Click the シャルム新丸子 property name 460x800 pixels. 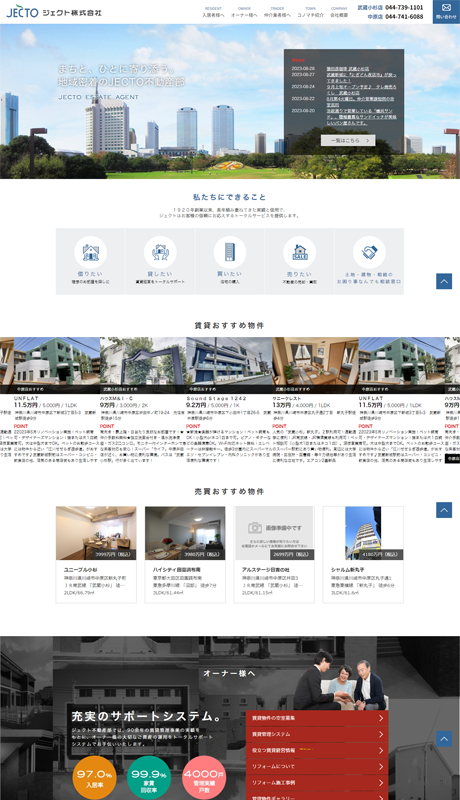(x=347, y=569)
